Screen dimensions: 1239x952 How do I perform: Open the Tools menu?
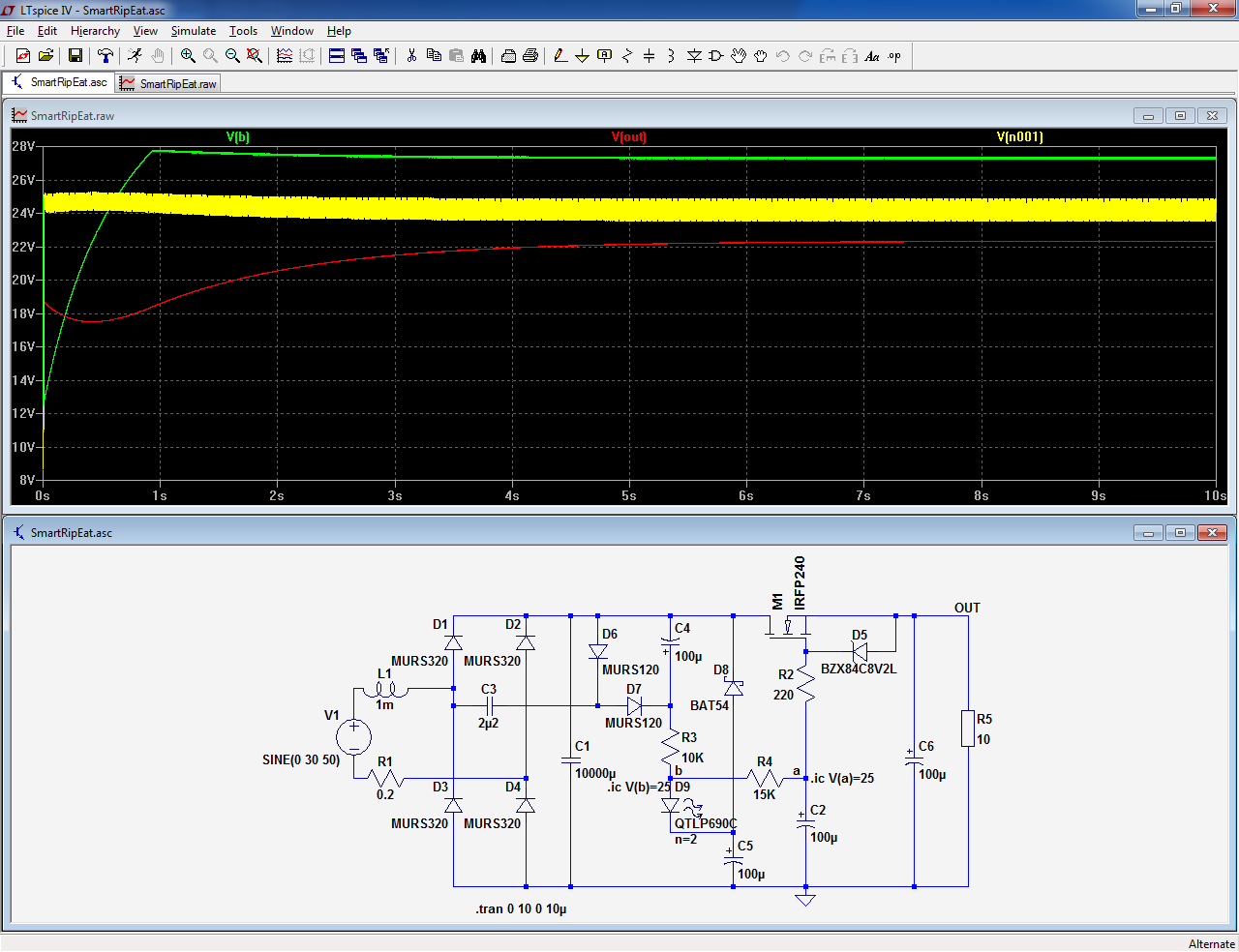pos(243,31)
